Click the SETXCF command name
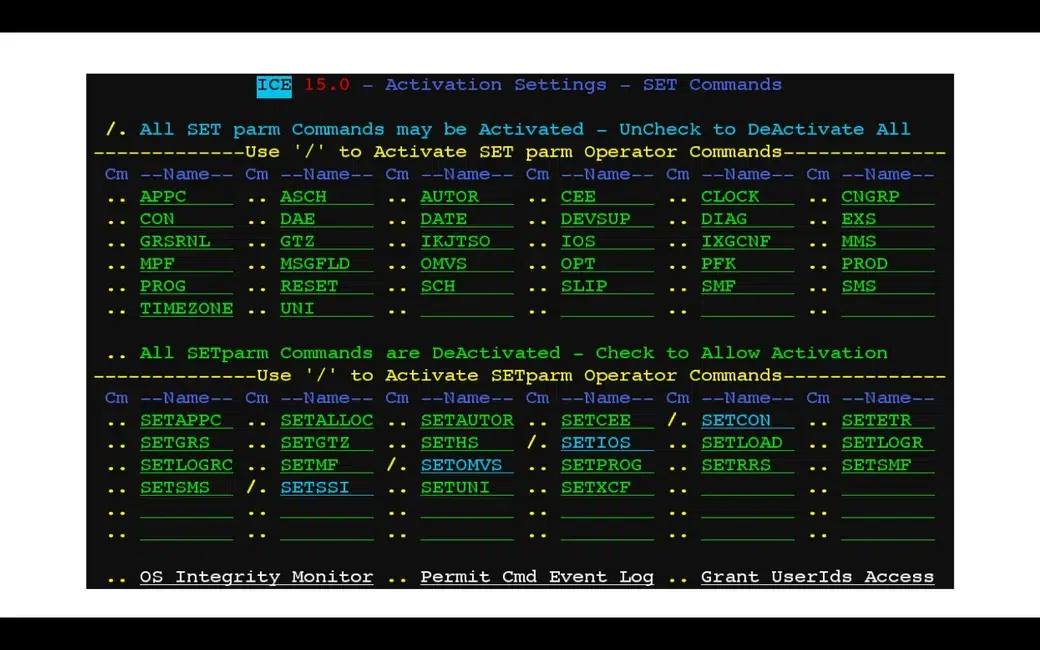The width and height of the screenshot is (1040, 650). (596, 488)
